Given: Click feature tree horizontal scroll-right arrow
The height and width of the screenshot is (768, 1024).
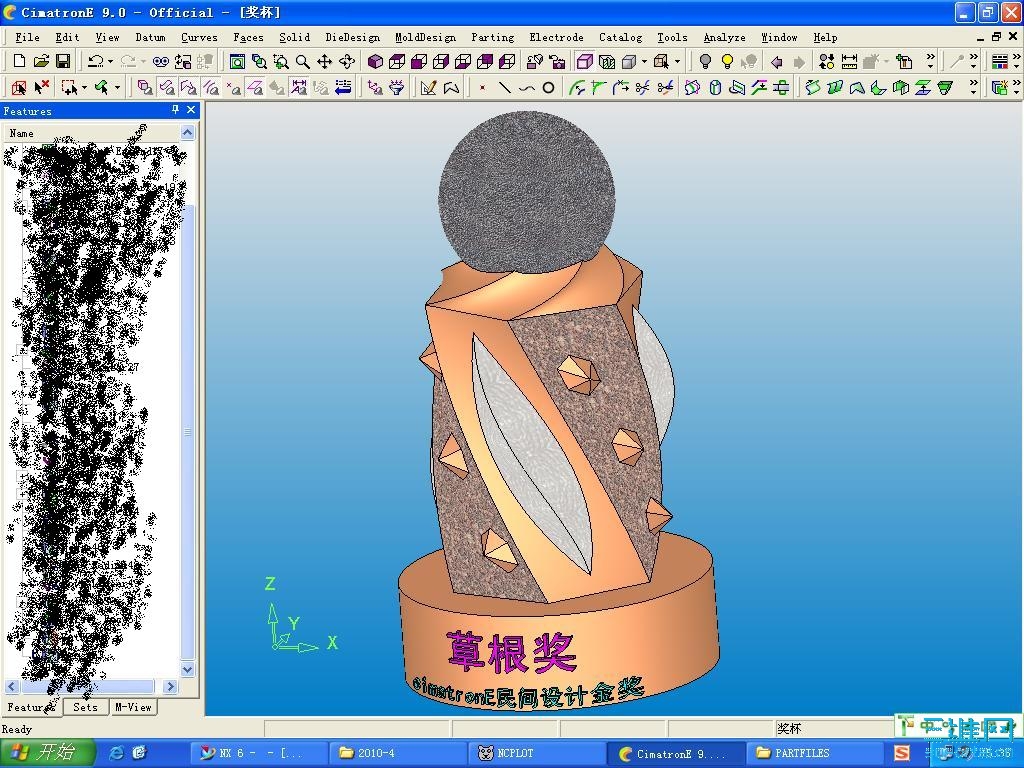Looking at the screenshot, I should click(170, 686).
